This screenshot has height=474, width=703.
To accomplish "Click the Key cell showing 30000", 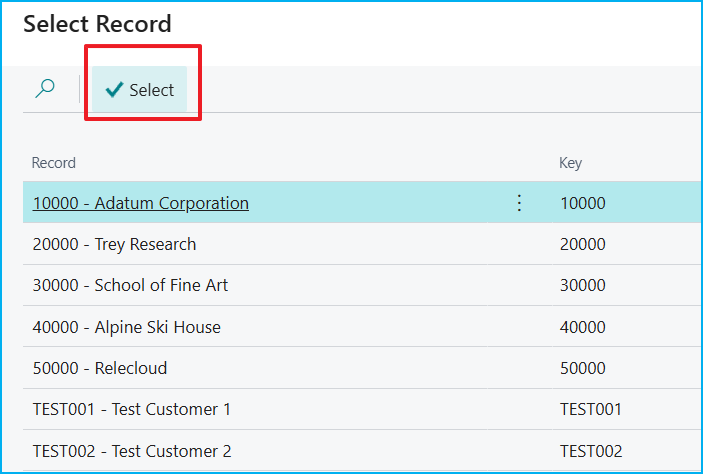I will pos(583,285).
